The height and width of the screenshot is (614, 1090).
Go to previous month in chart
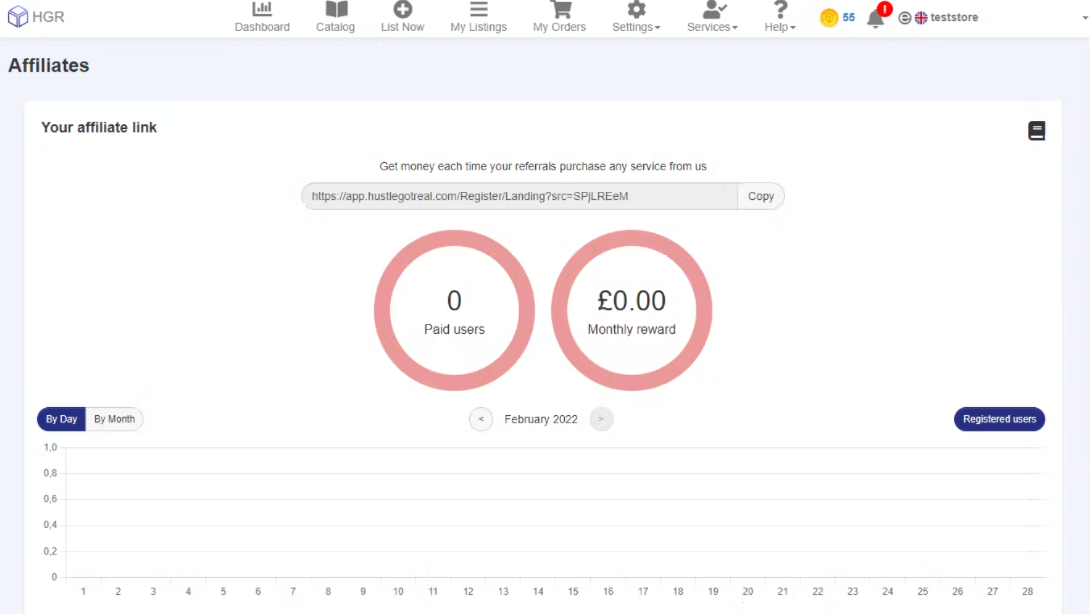pyautogui.click(x=481, y=419)
